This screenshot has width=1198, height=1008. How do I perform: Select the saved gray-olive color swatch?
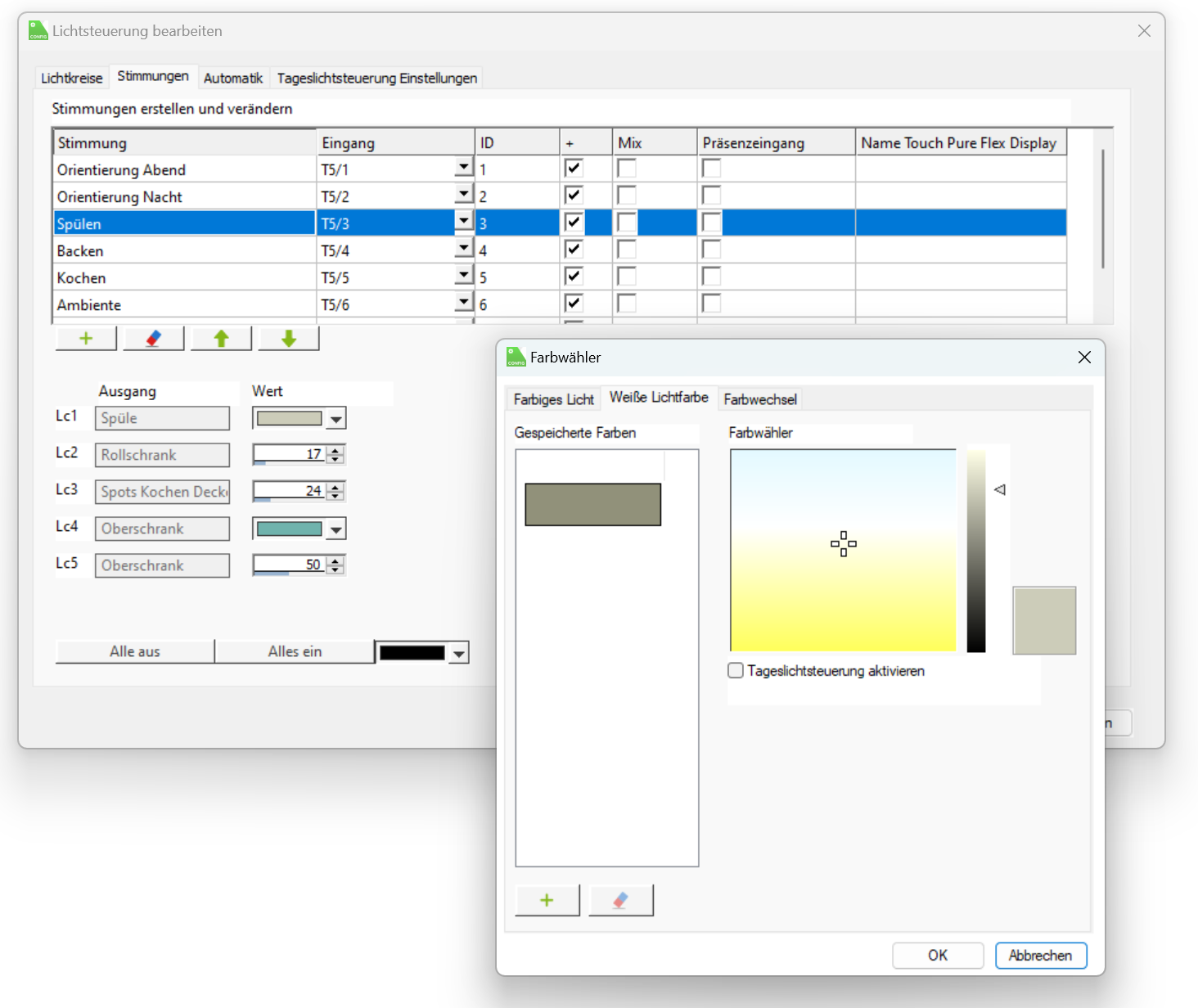(592, 504)
